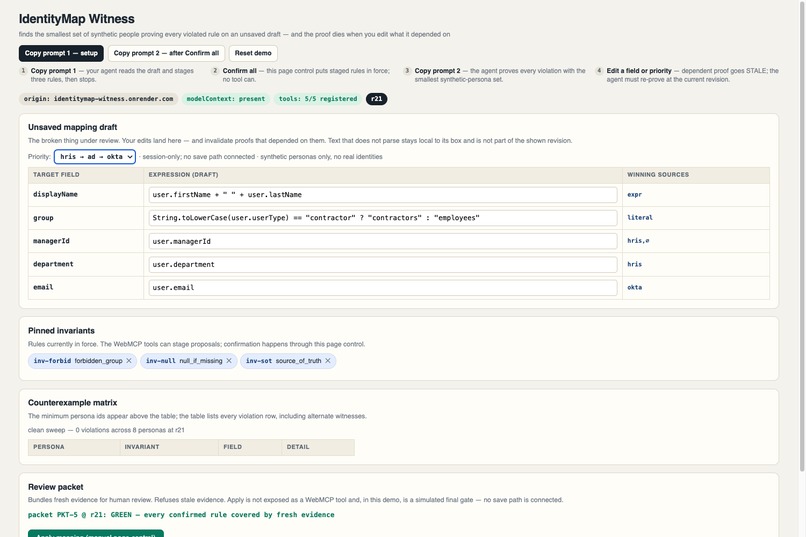806x537 pixels.
Task: Click the group target field cell
Action: [86, 218]
